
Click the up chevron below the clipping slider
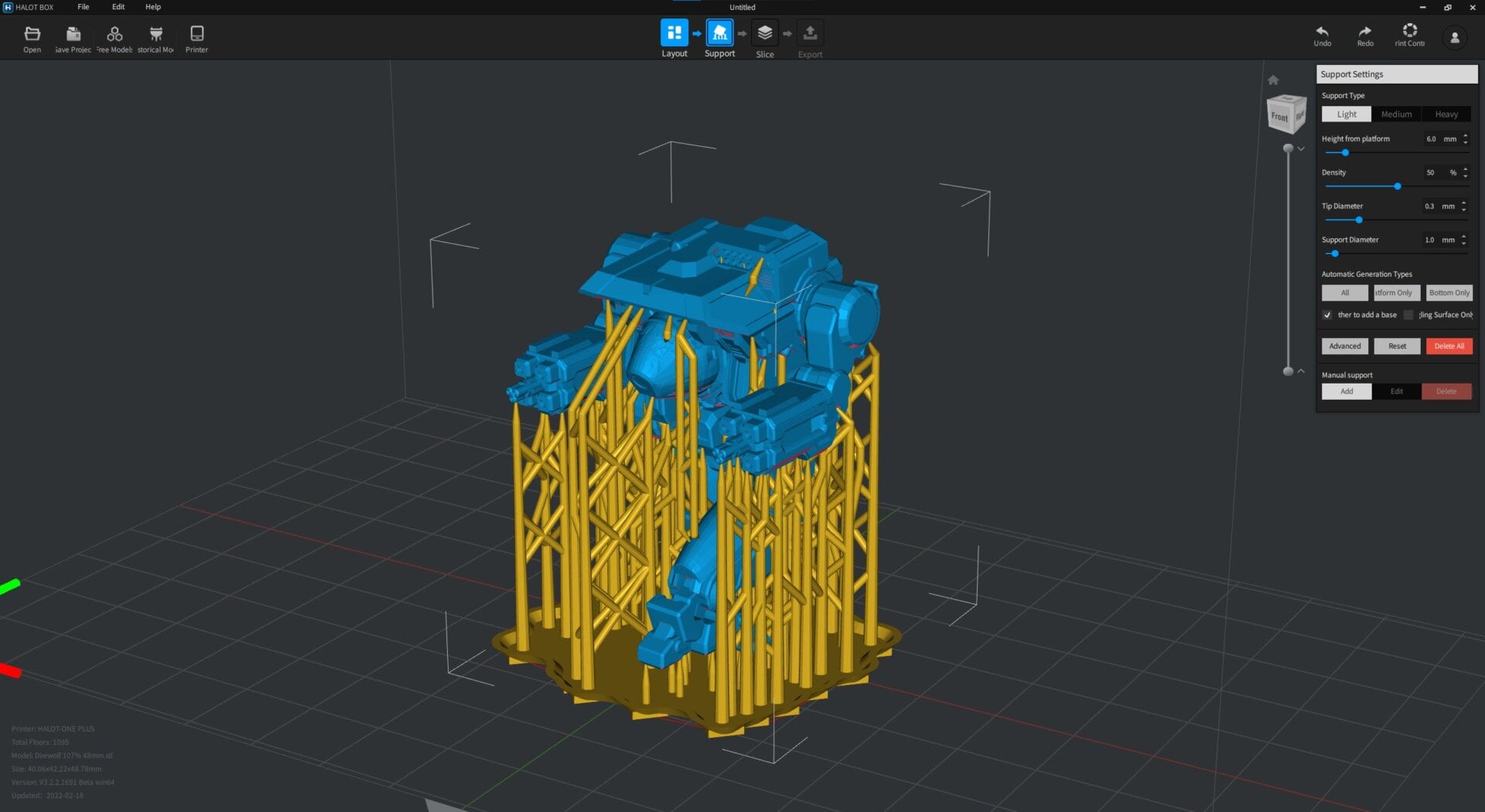coord(1301,371)
